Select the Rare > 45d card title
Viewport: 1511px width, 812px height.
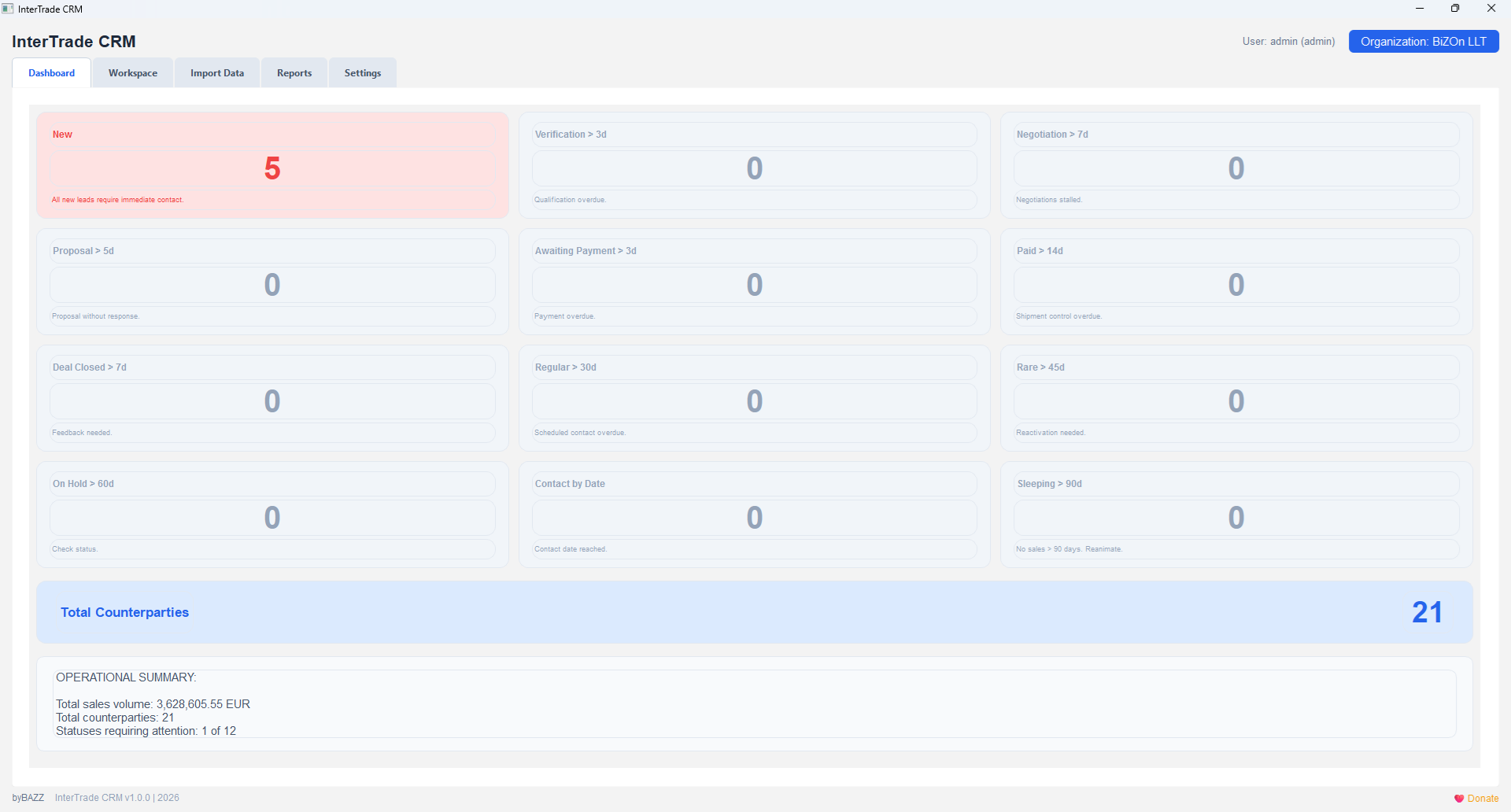click(x=1040, y=367)
